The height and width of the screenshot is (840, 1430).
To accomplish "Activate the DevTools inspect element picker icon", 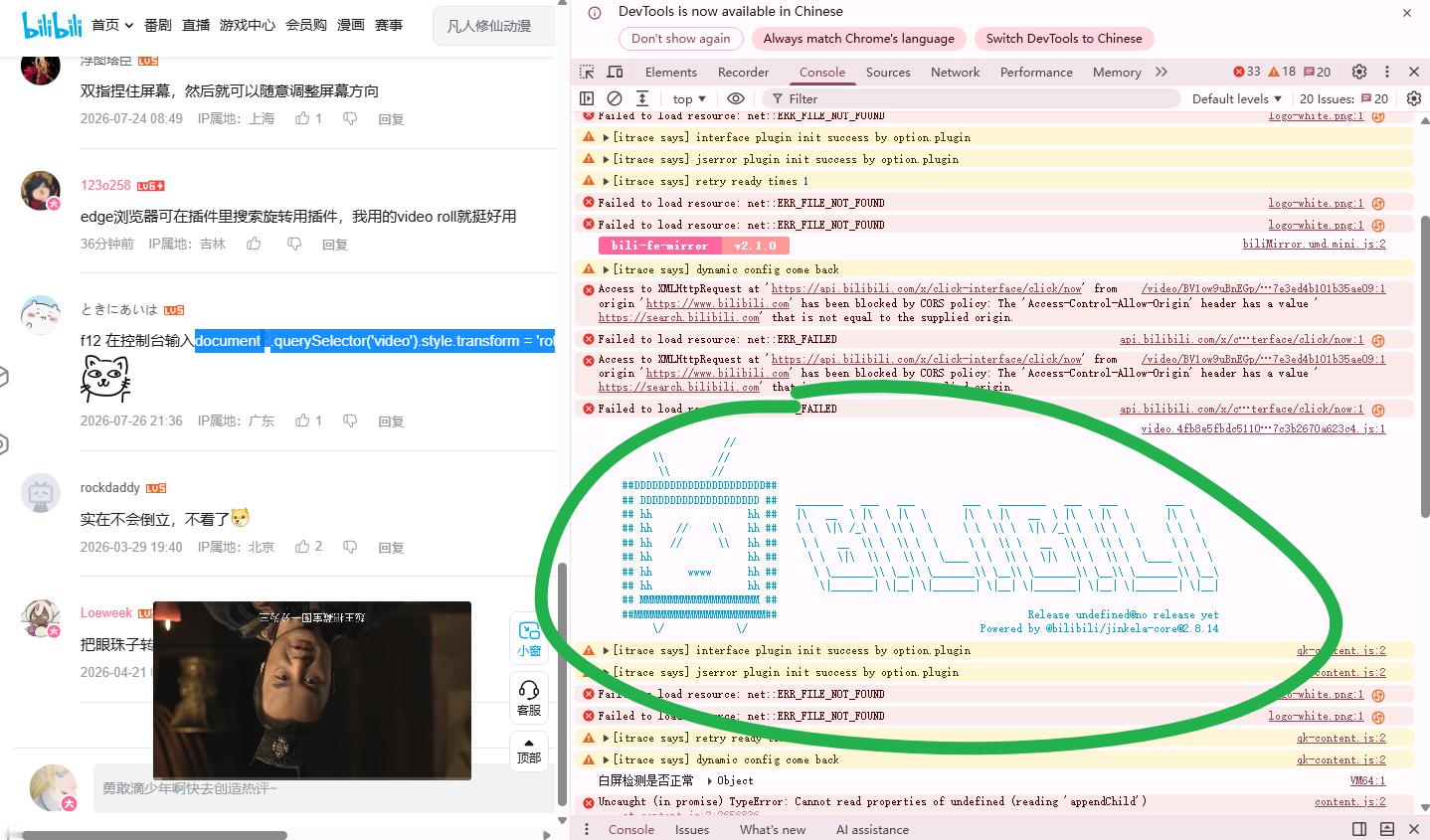I will pos(587,72).
